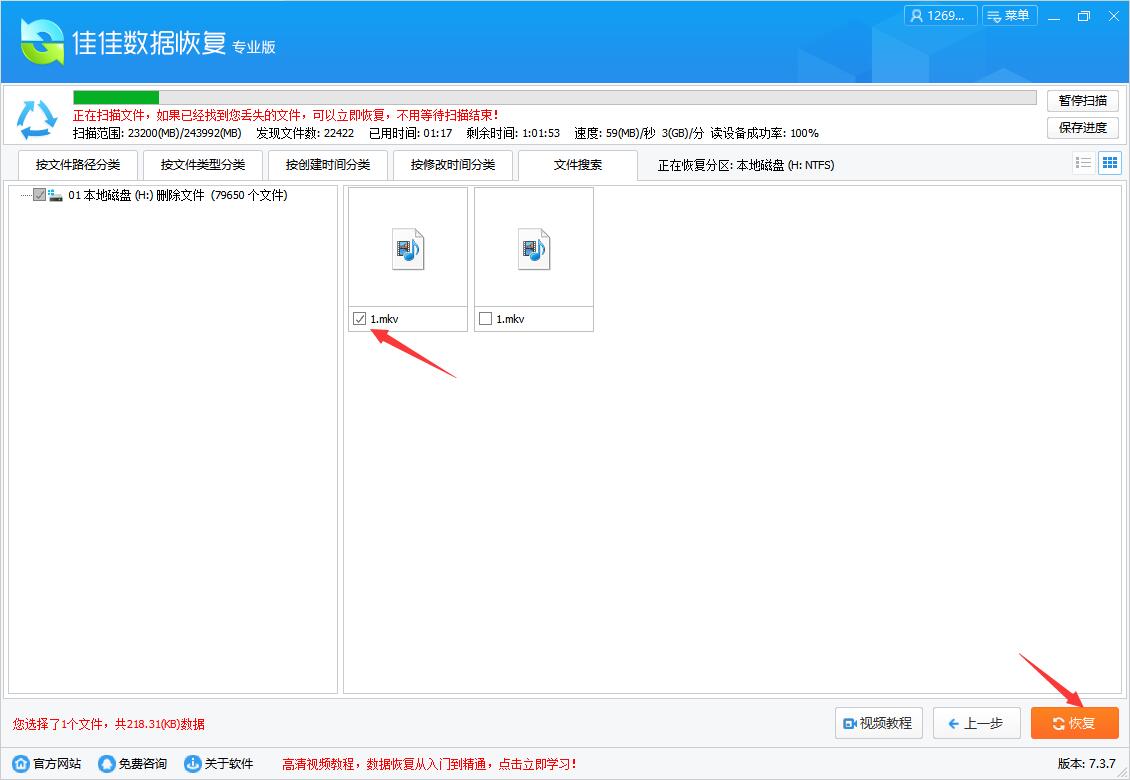Restore down the application window
Image resolution: width=1130 pixels, height=780 pixels.
[x=1084, y=16]
